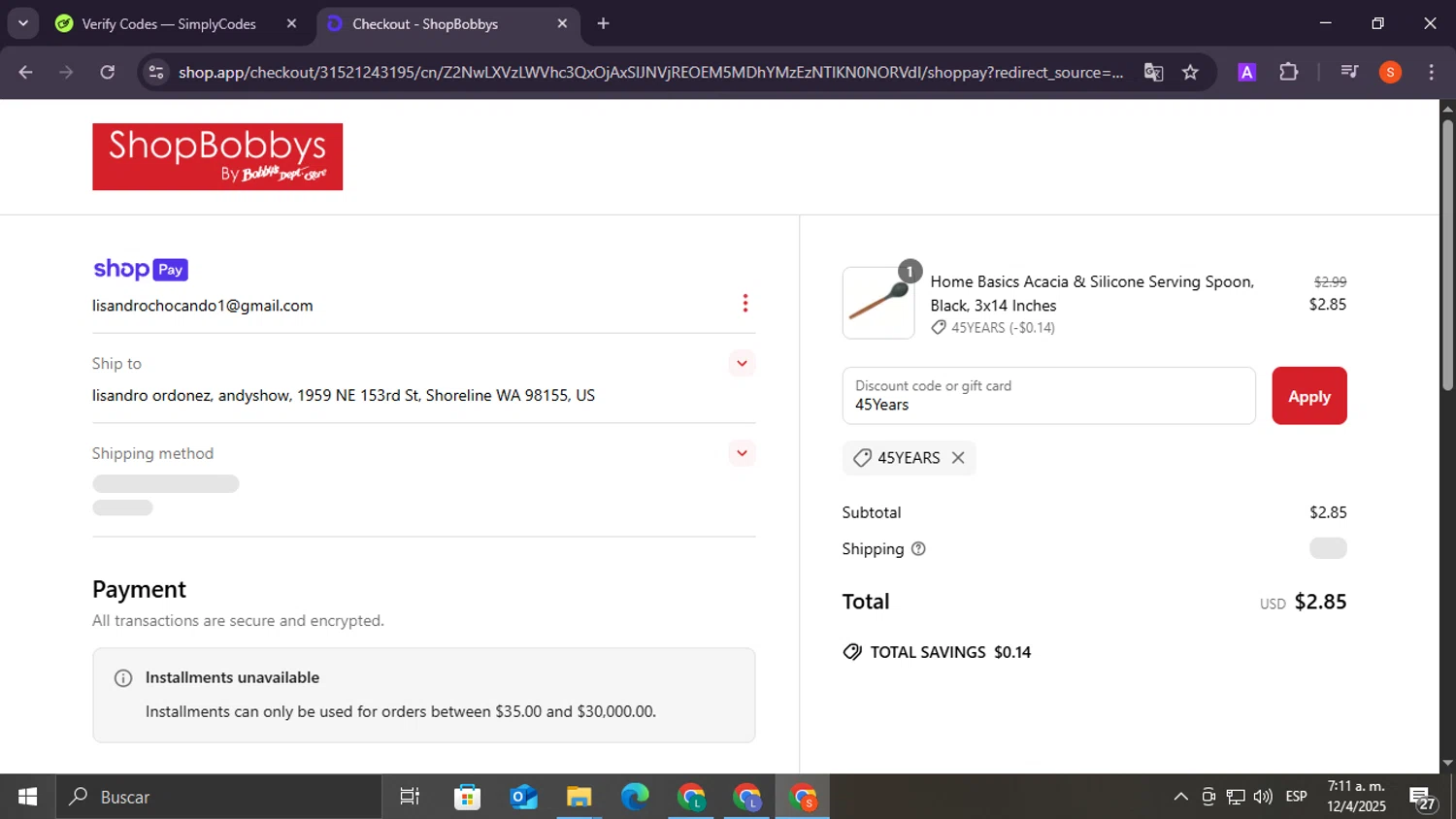Open media controls icon in toolbar
This screenshot has width=1456, height=819.
pos(1349,72)
